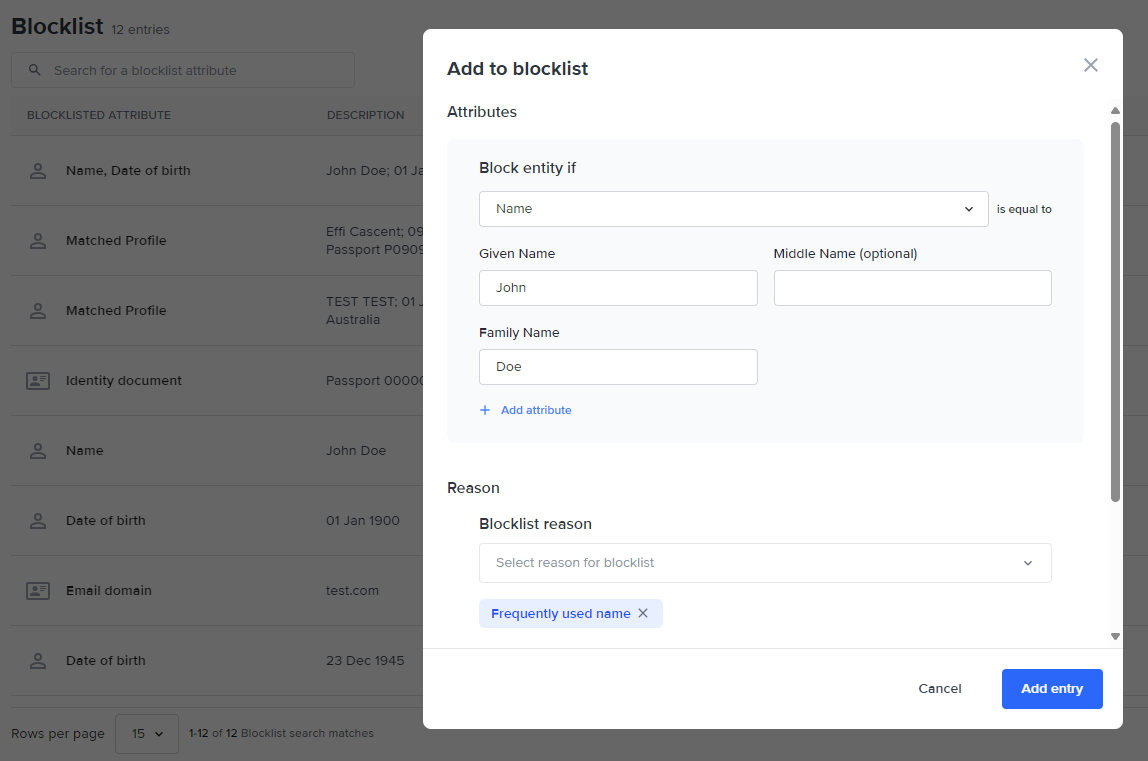Open the Rows per page selector
This screenshot has width=1148, height=761.
pos(147,734)
